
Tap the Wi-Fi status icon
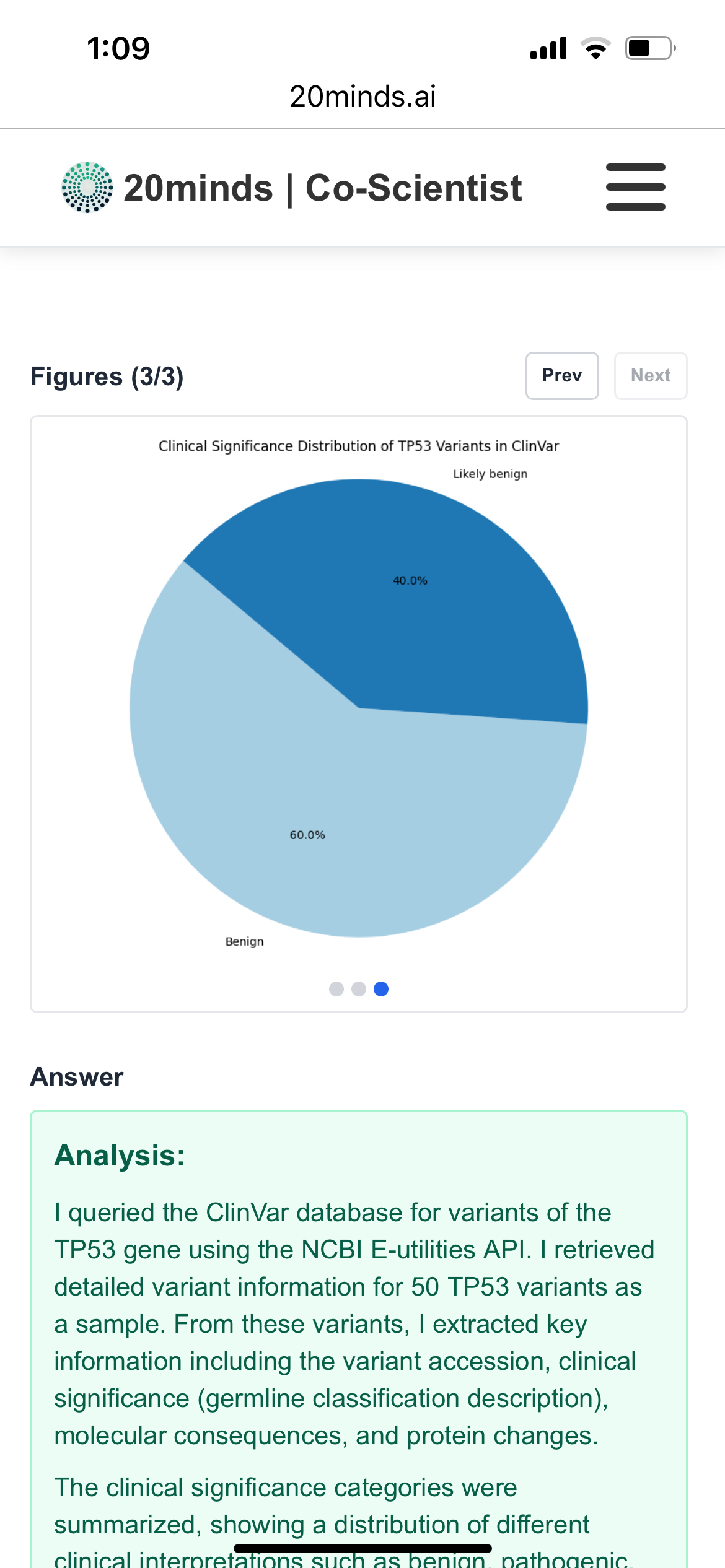click(595, 48)
